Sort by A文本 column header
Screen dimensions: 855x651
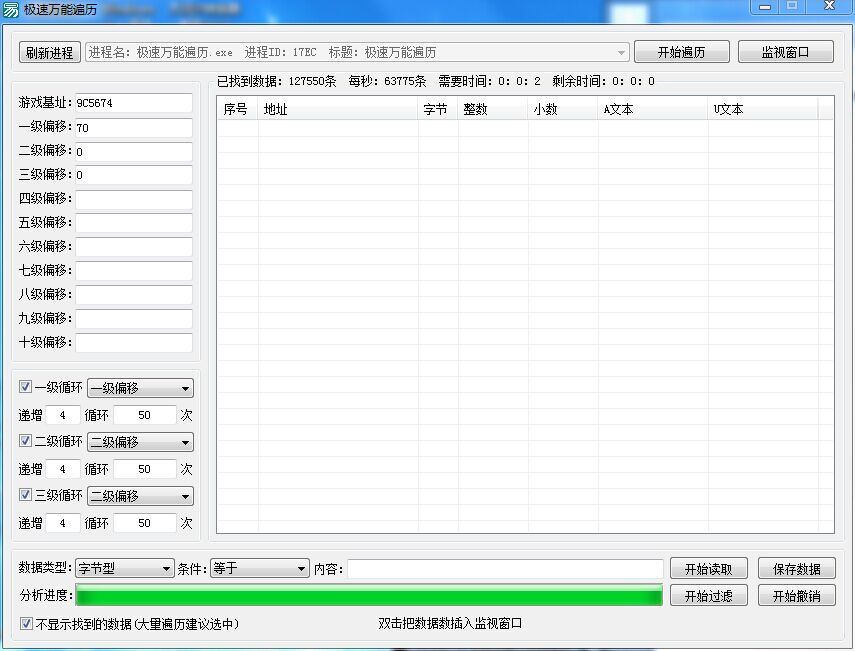653,109
